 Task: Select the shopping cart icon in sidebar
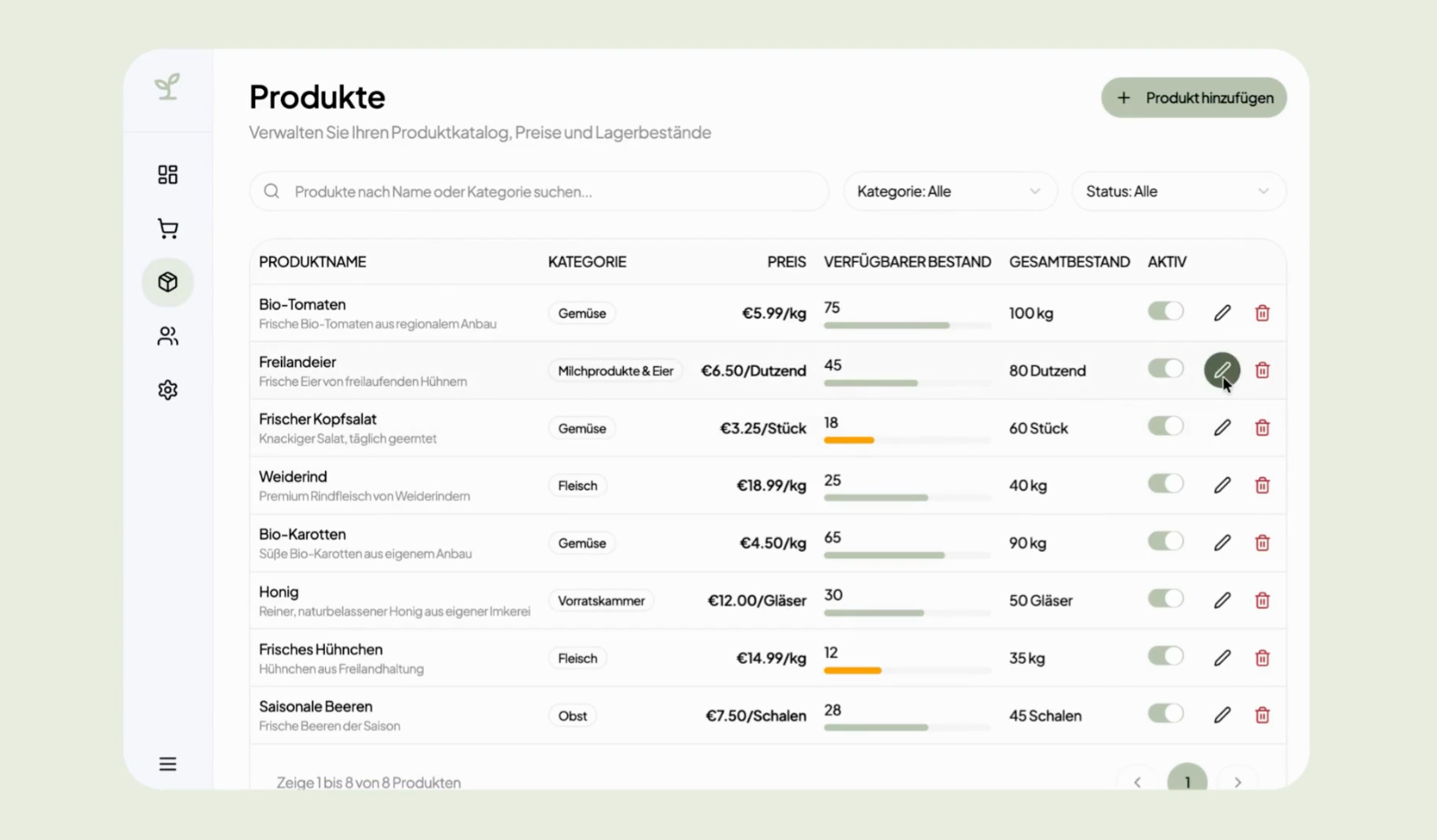(167, 228)
